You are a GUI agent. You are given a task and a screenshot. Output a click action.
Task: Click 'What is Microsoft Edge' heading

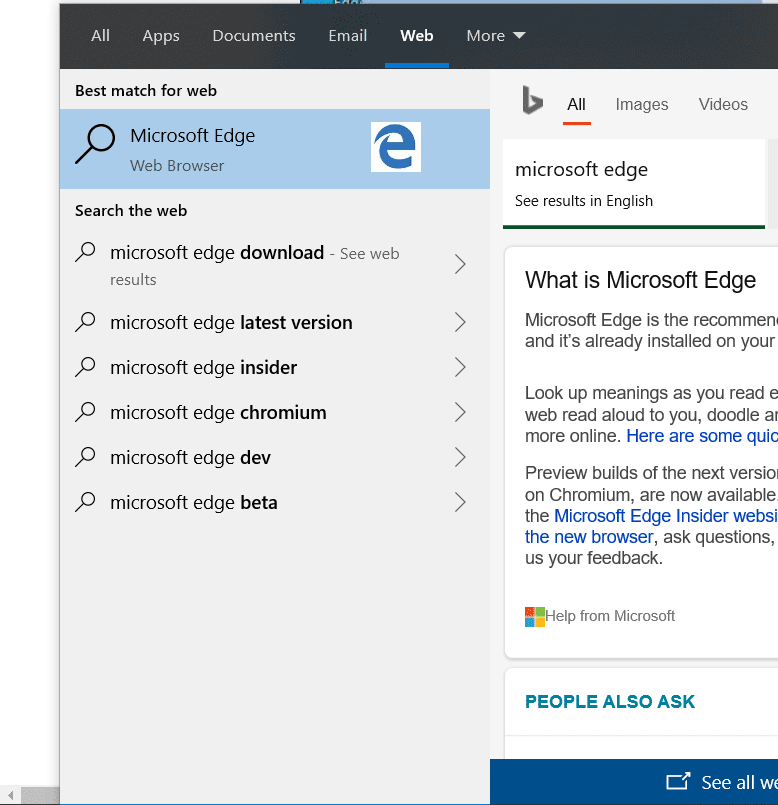point(640,280)
